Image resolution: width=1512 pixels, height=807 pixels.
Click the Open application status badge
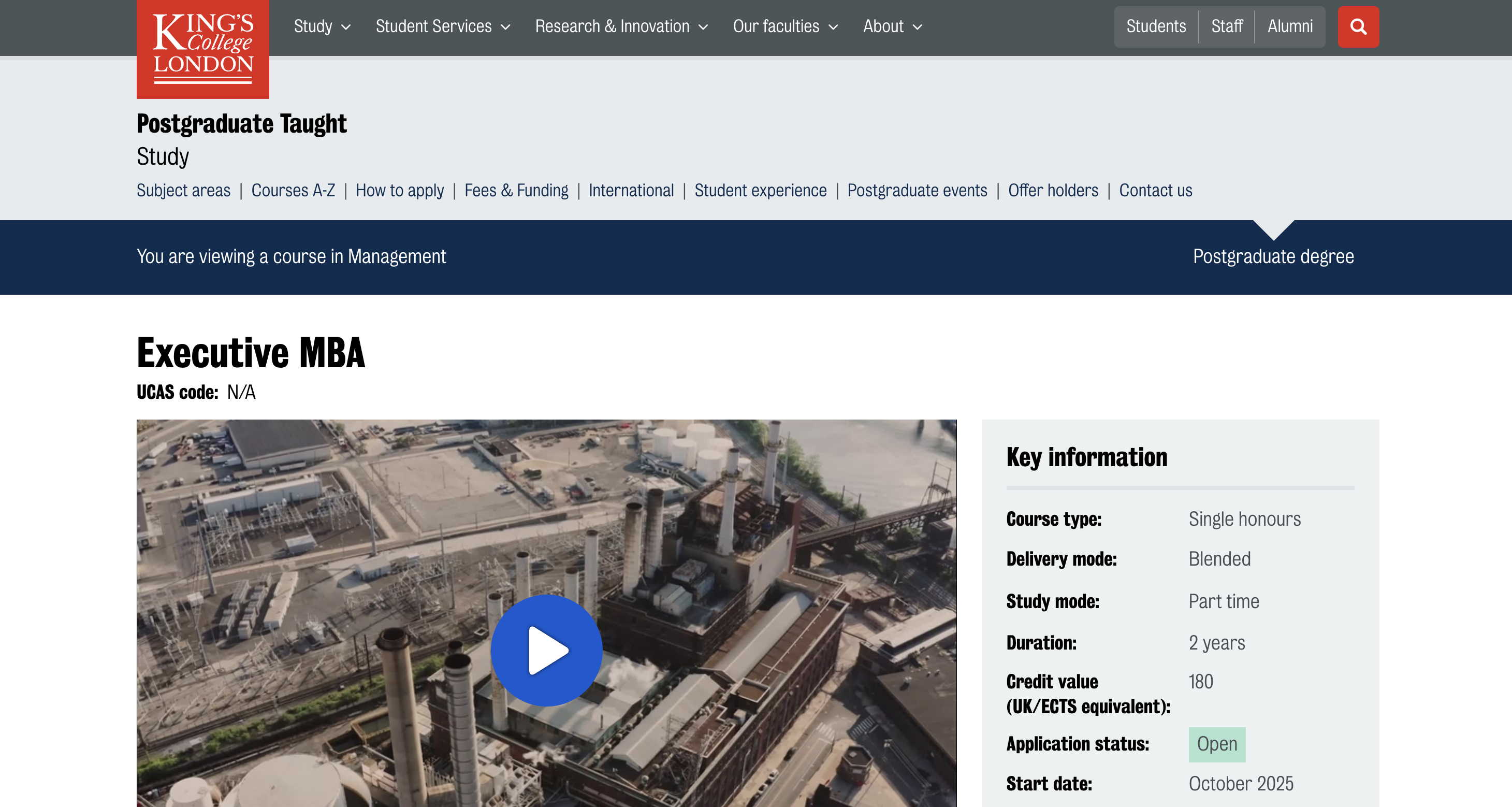point(1217,744)
